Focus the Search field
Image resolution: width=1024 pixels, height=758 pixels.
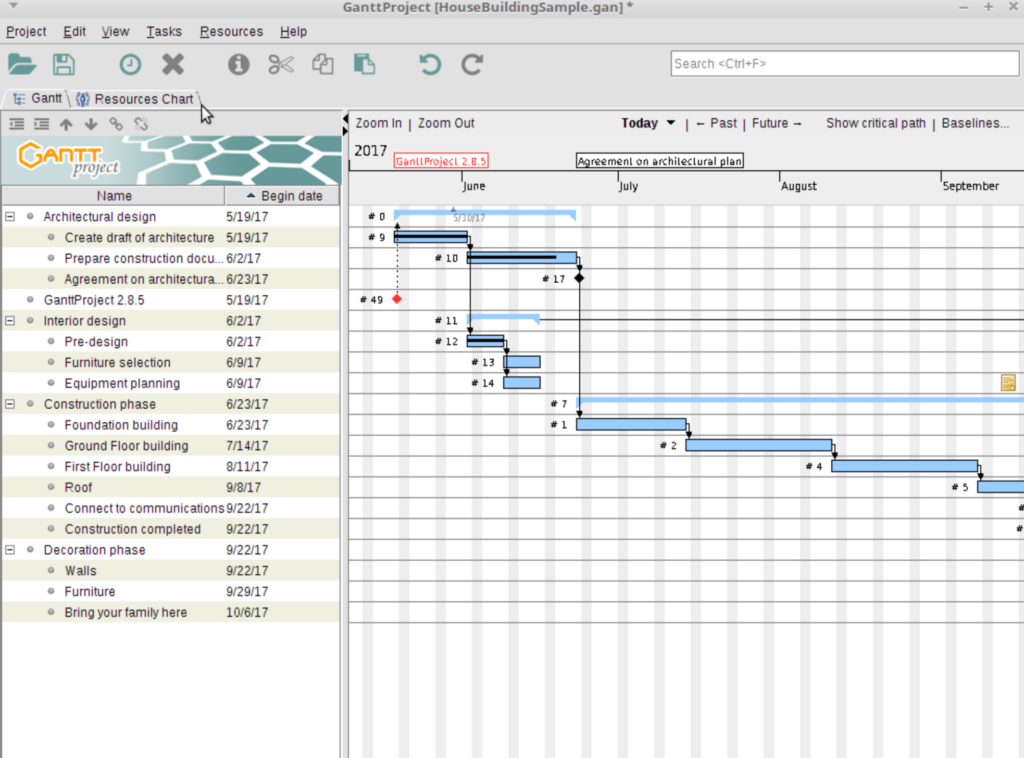point(844,64)
